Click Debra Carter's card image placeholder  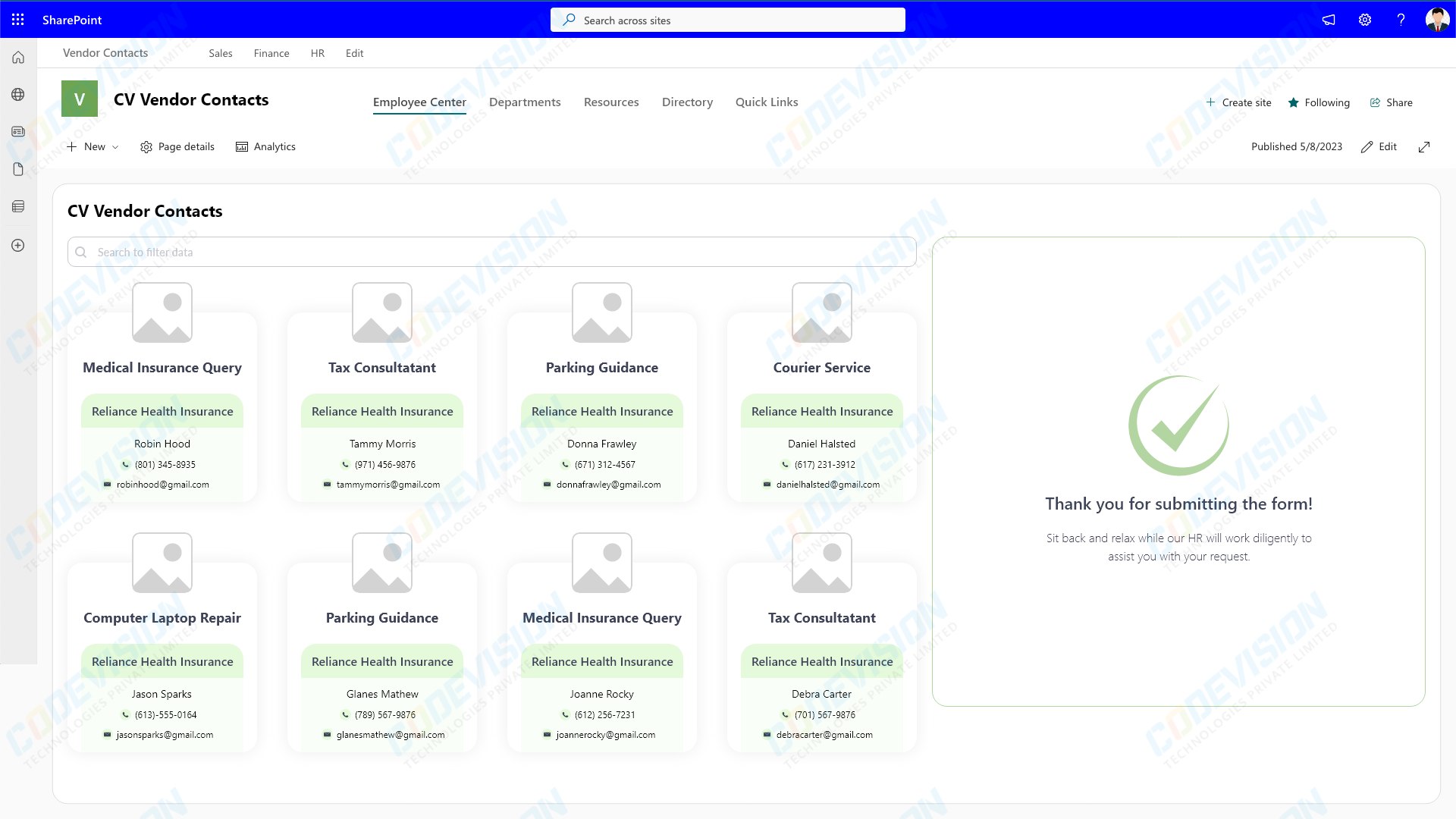tap(822, 563)
